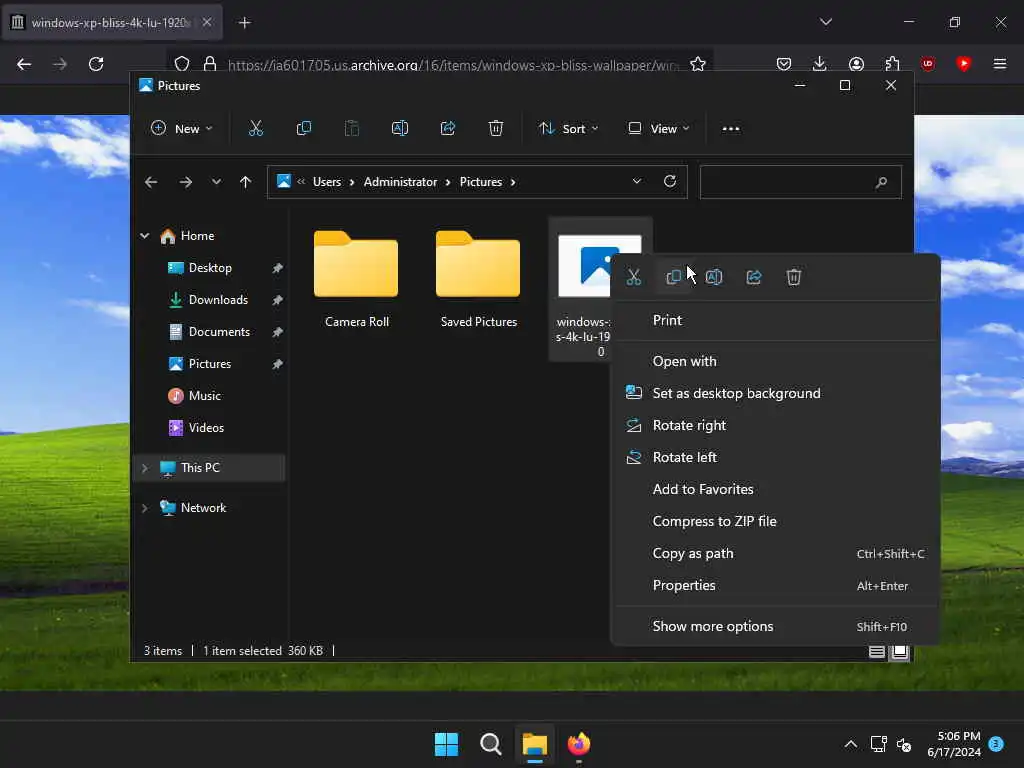The height and width of the screenshot is (768, 1024).
Task: Go up one folder level
Action: [246, 182]
